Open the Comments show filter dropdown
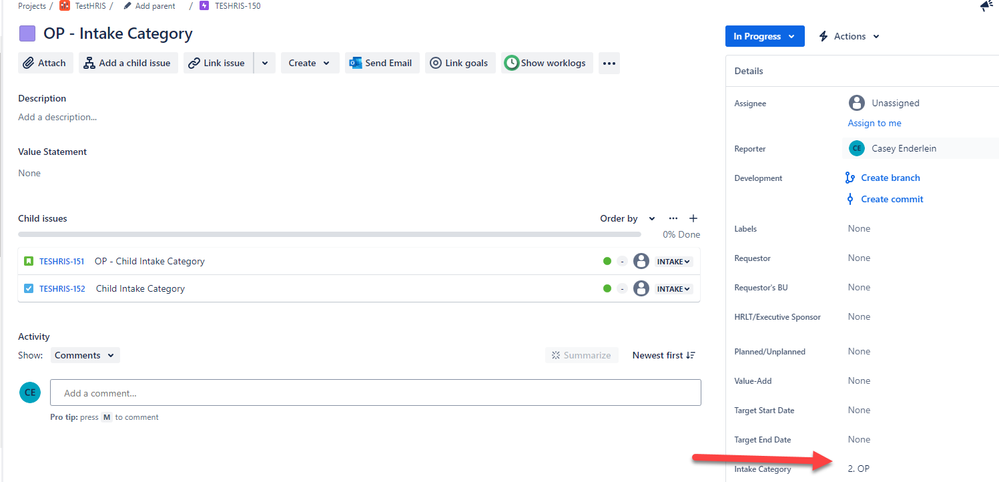The height and width of the screenshot is (482, 999). point(85,355)
